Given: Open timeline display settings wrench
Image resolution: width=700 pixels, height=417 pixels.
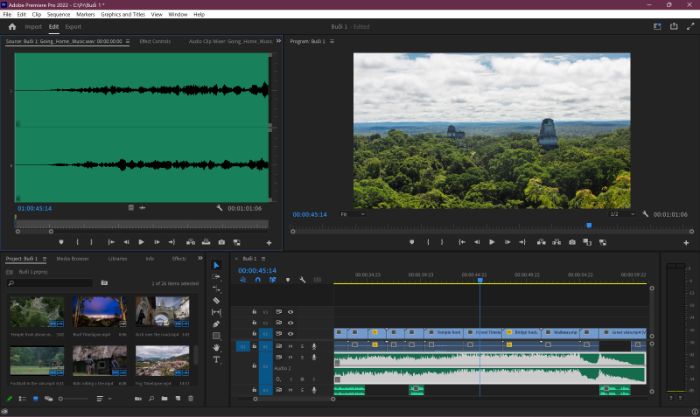Looking at the screenshot, I should click(x=302, y=280).
